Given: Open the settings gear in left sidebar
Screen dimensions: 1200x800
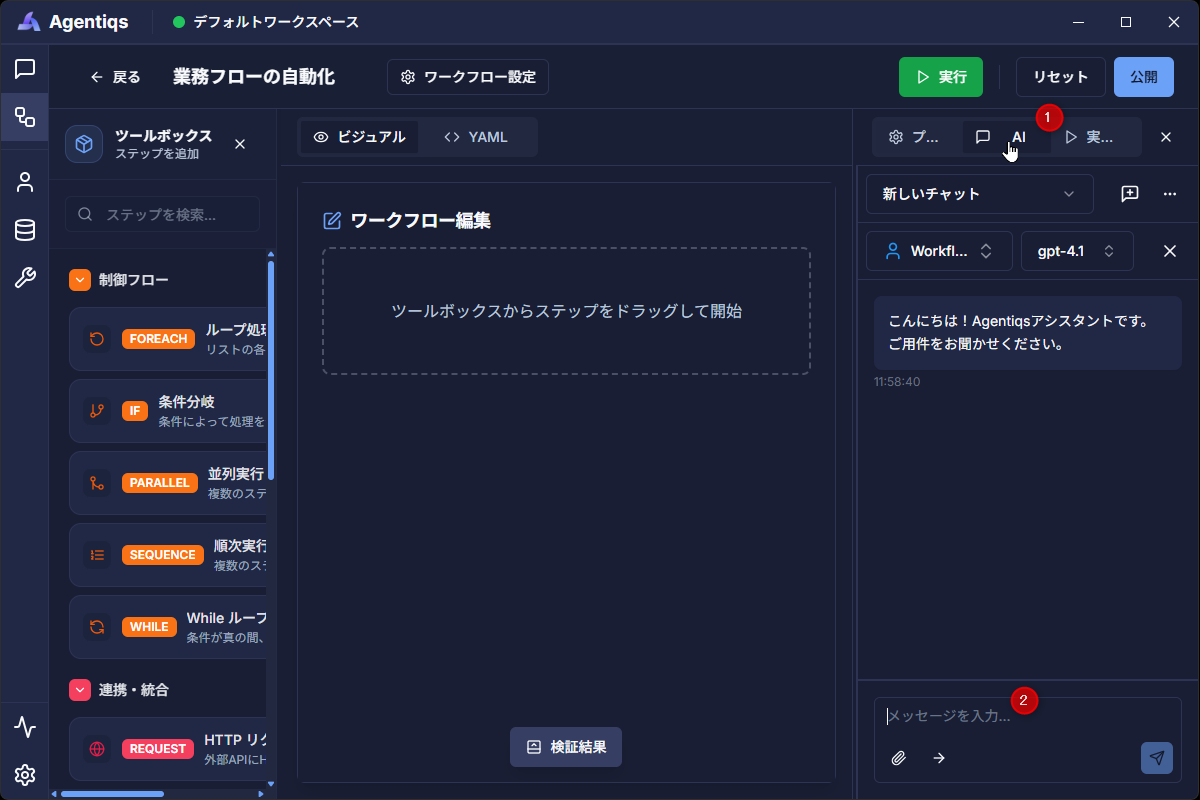Looking at the screenshot, I should 25,775.
